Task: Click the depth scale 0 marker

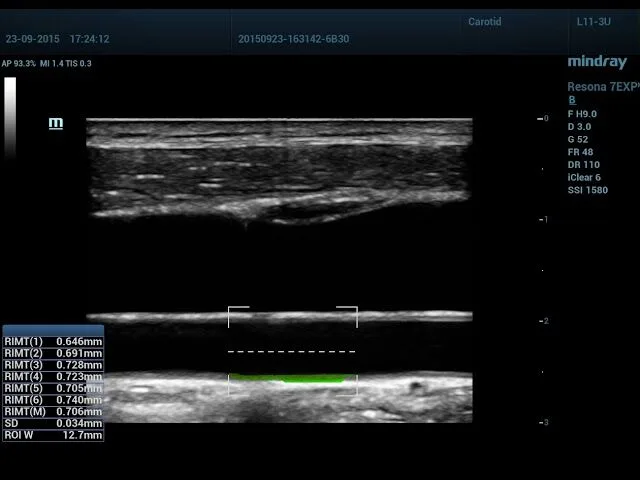Action: 543,118
